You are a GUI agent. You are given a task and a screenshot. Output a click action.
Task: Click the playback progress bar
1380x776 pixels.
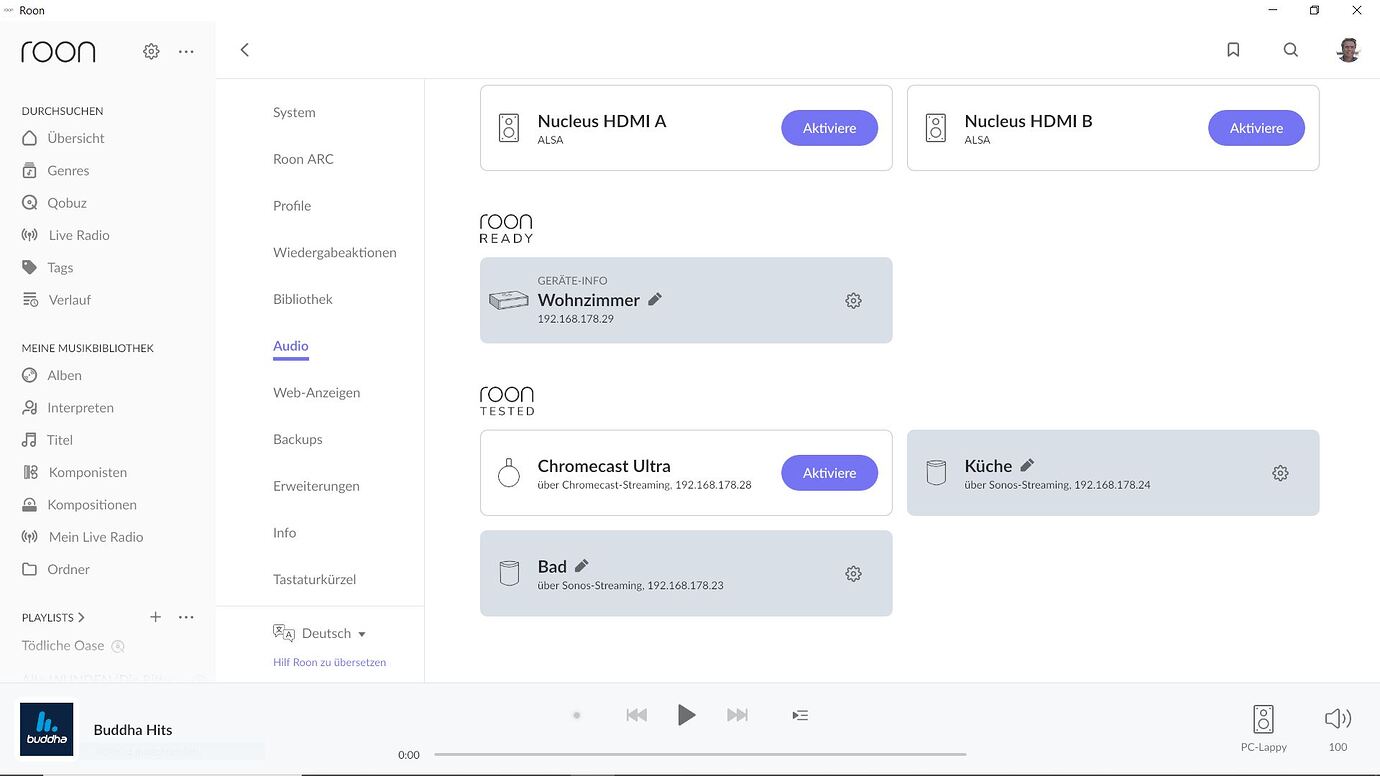click(700, 754)
